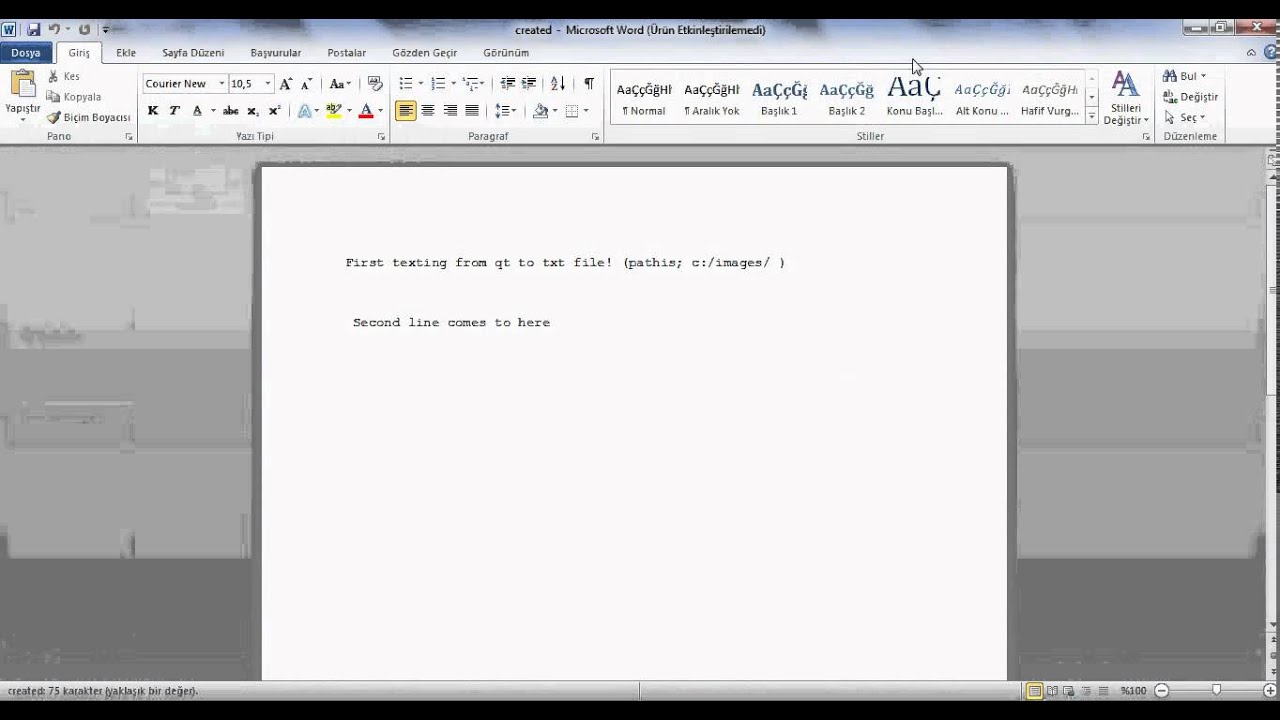Apply the Normal style

click(x=644, y=98)
